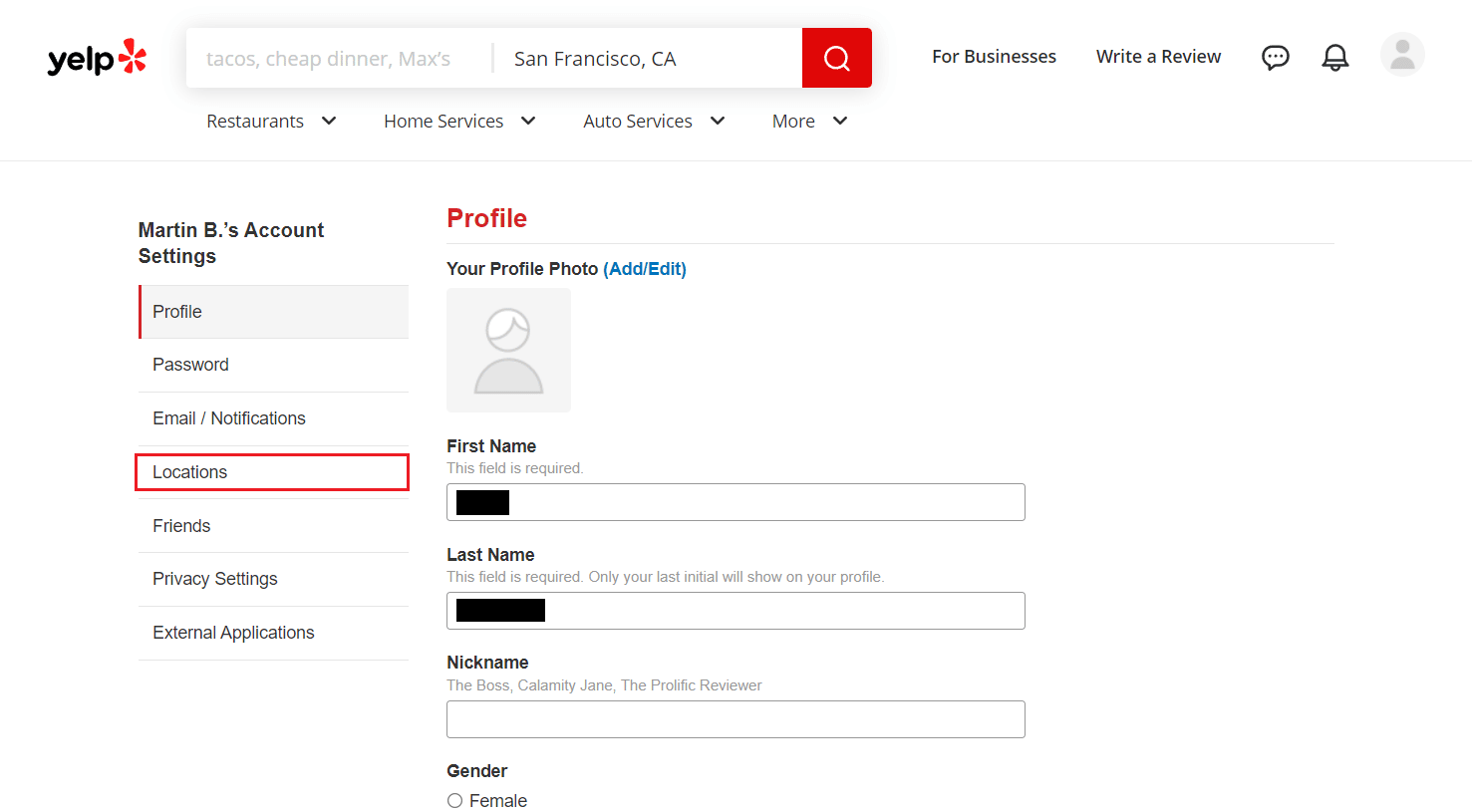The width and height of the screenshot is (1472, 812).
Task: Click For Businesses
Action: pos(994,56)
